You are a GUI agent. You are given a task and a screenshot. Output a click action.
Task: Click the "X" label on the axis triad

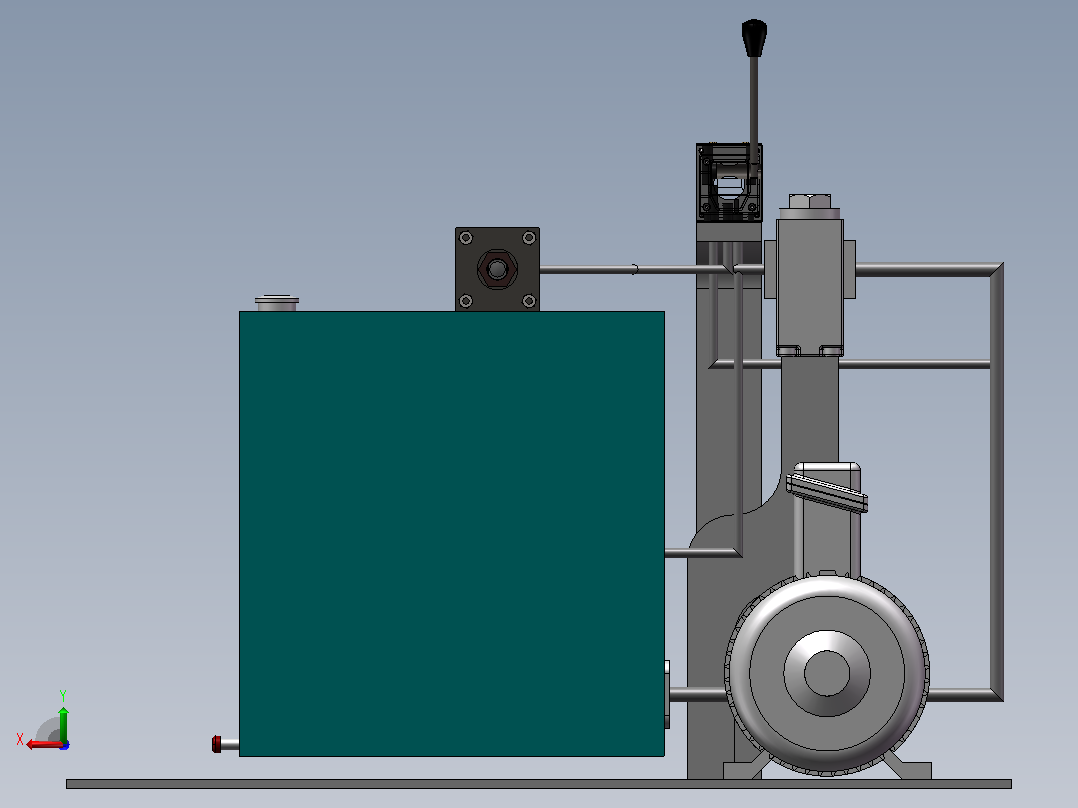(x=20, y=740)
